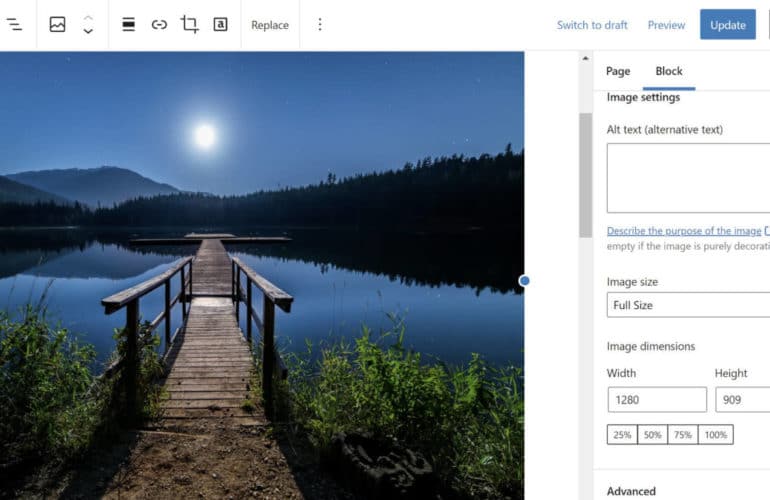Move the image block down
Image resolution: width=770 pixels, height=500 pixels.
pyautogui.click(x=88, y=32)
